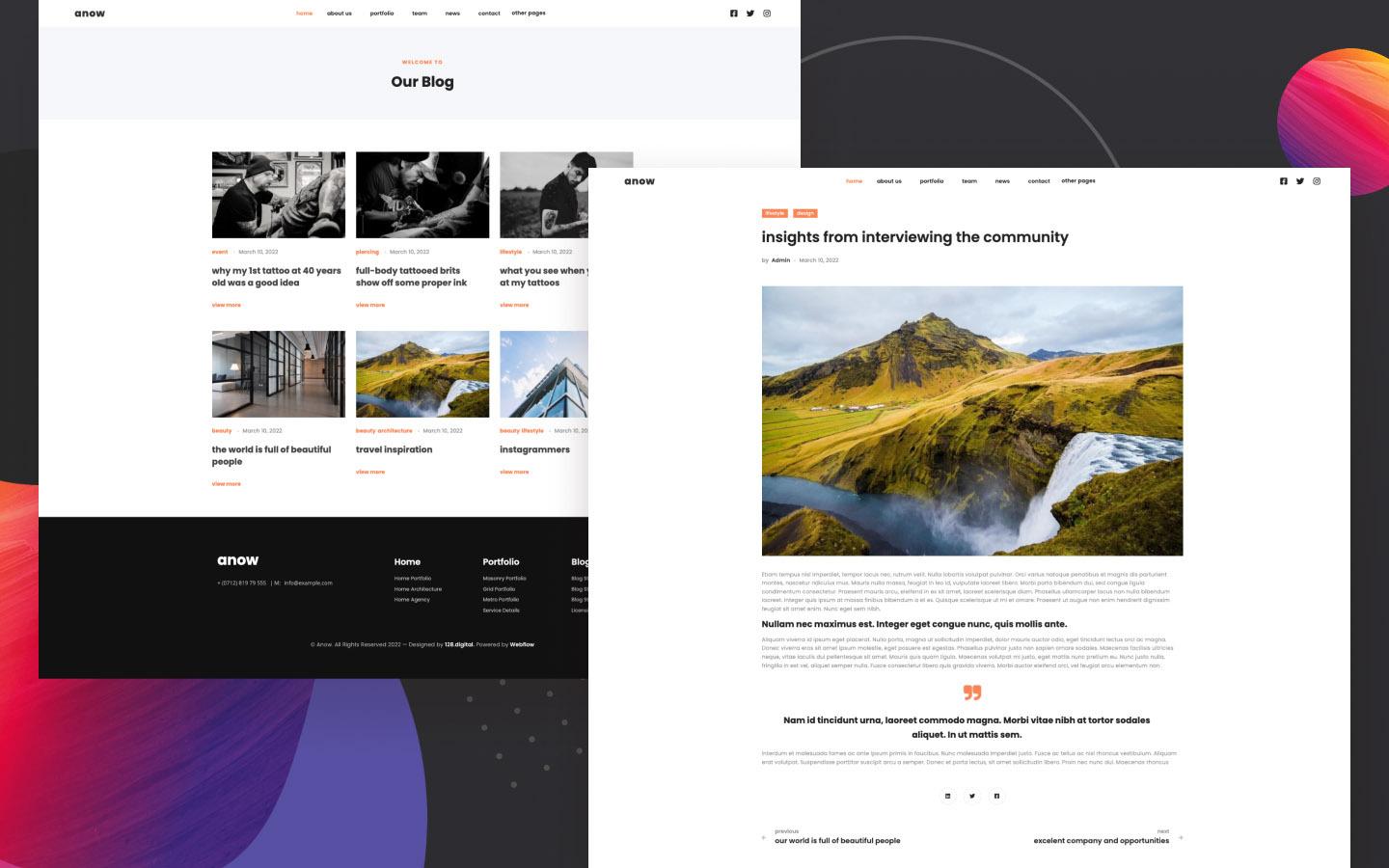
Task: Open 'Admin' author link under article title
Action: pyautogui.click(x=780, y=260)
